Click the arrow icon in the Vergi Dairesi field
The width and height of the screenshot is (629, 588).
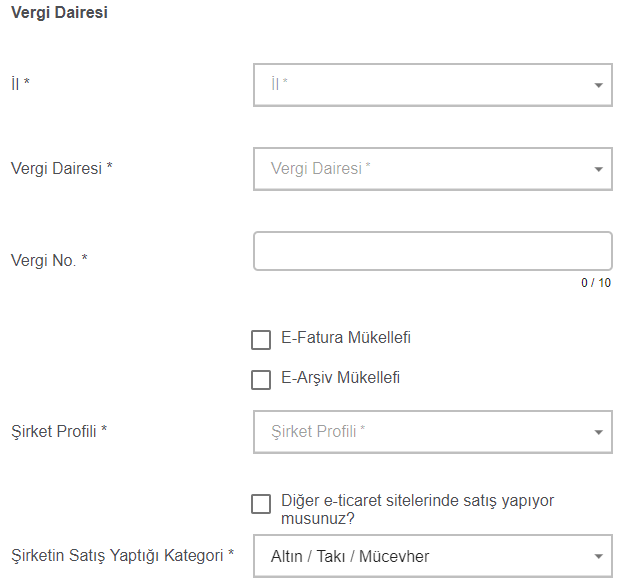[x=598, y=170]
